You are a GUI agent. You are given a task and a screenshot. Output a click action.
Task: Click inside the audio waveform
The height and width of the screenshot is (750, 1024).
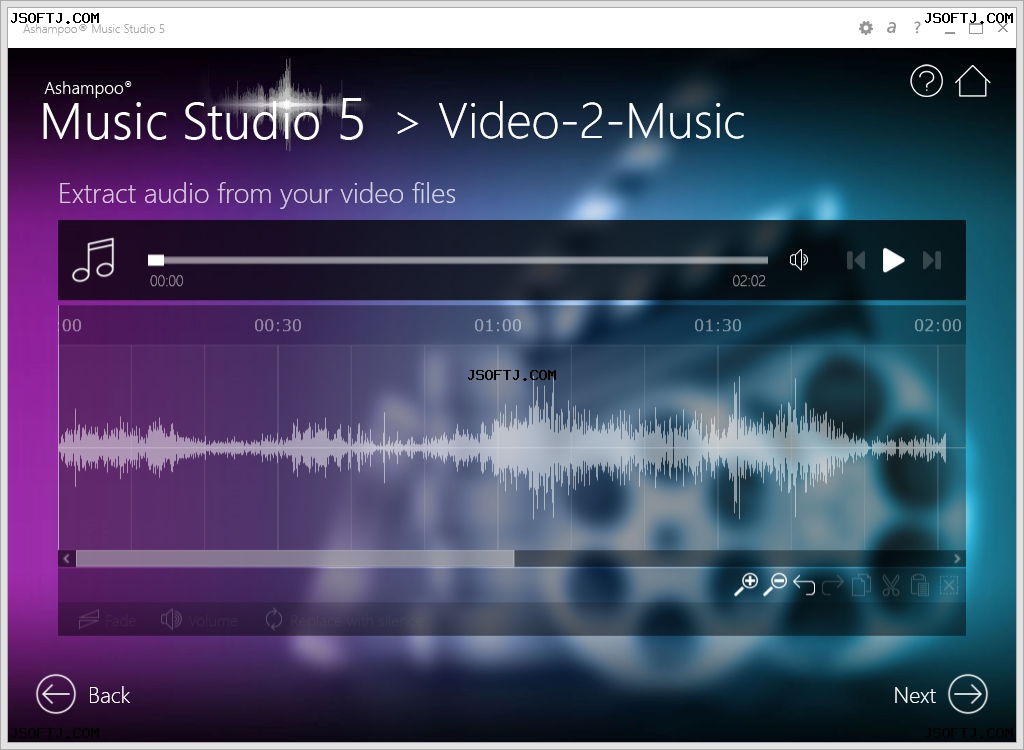(x=511, y=448)
